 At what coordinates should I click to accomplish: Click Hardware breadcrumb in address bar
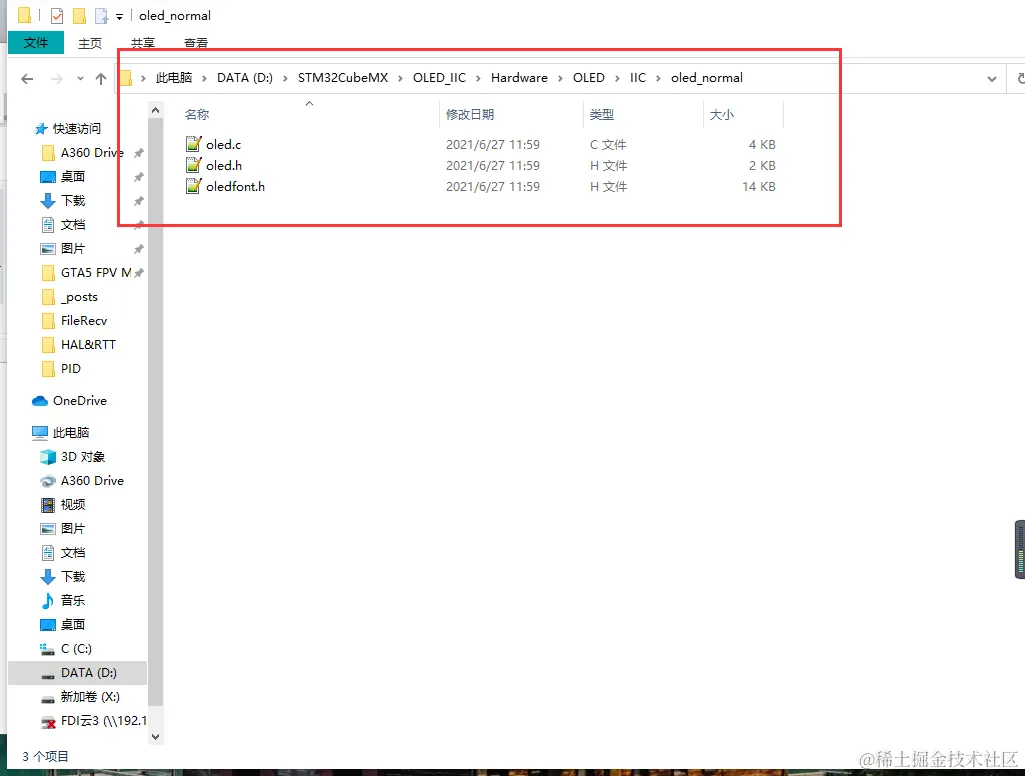(519, 78)
